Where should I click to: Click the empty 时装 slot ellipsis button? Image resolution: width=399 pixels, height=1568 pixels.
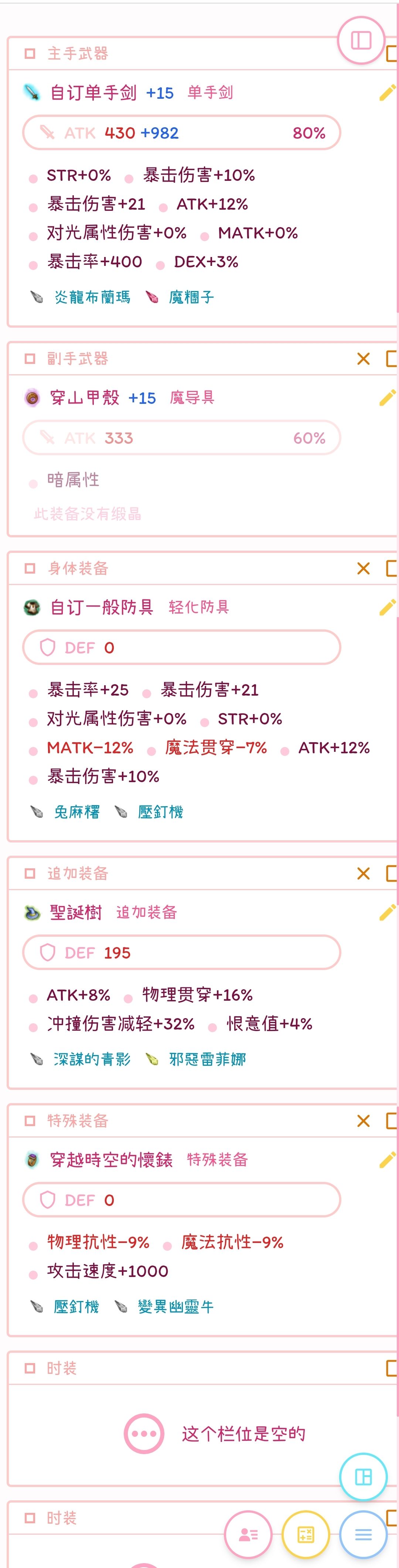[144, 1433]
